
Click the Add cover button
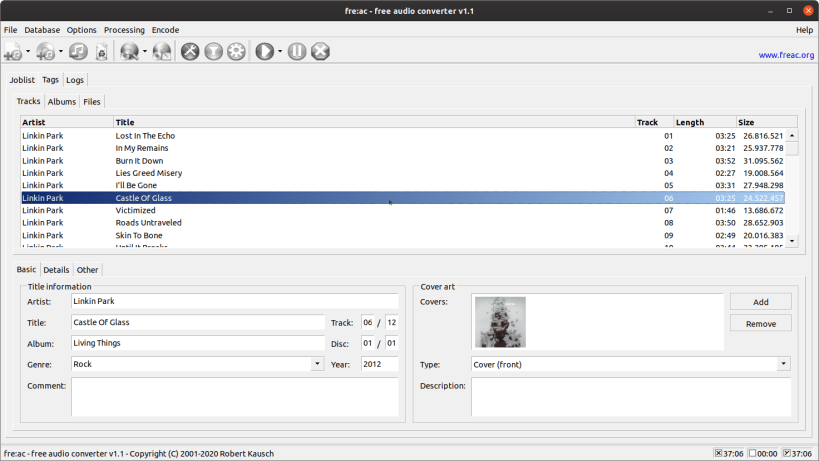click(x=760, y=302)
